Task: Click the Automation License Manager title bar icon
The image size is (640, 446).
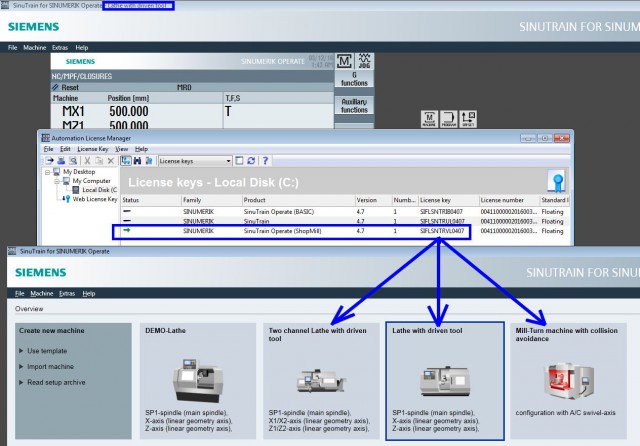Action: coord(45,138)
